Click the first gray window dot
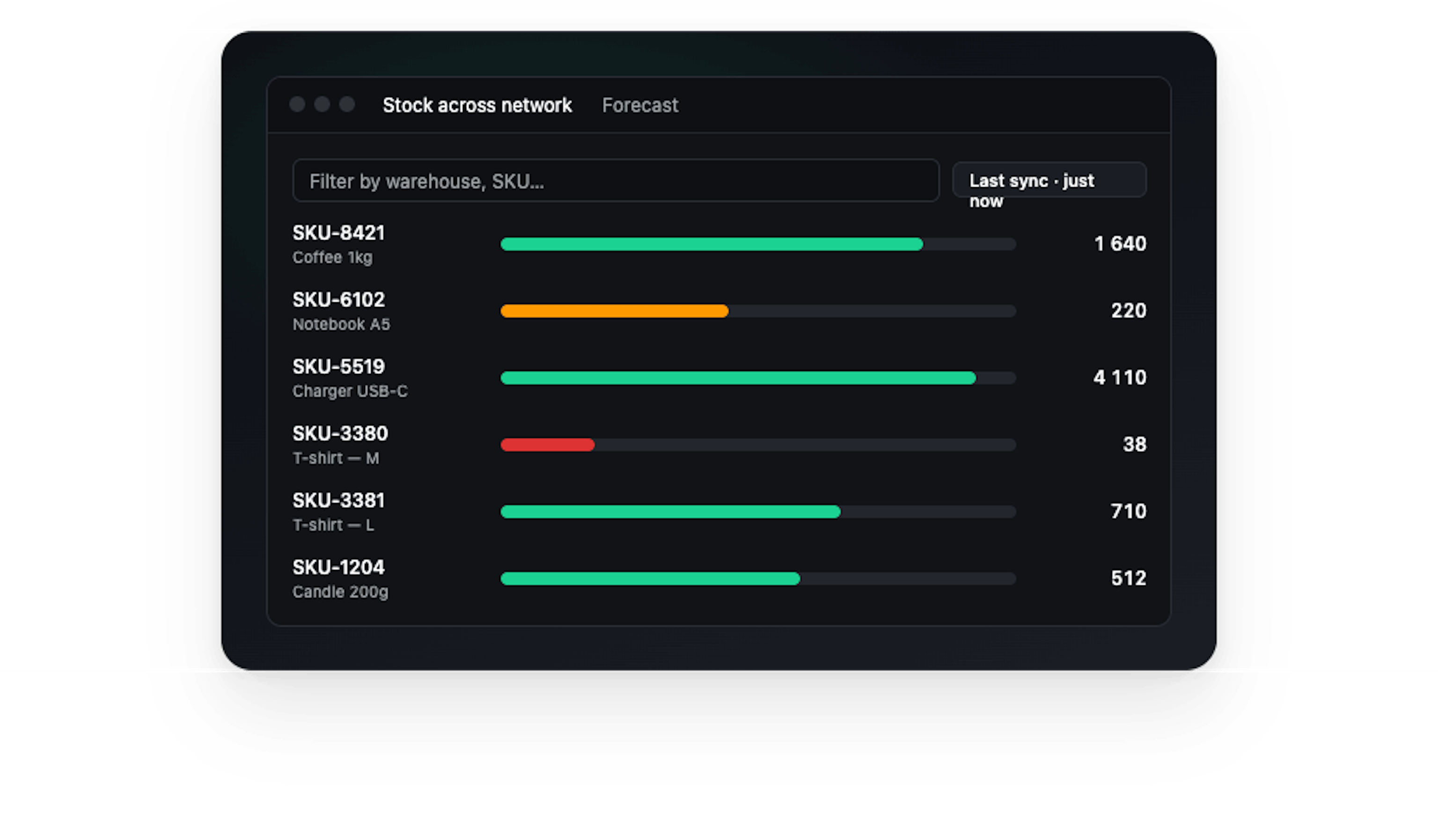Screen dimensions: 1438x840 [297, 104]
